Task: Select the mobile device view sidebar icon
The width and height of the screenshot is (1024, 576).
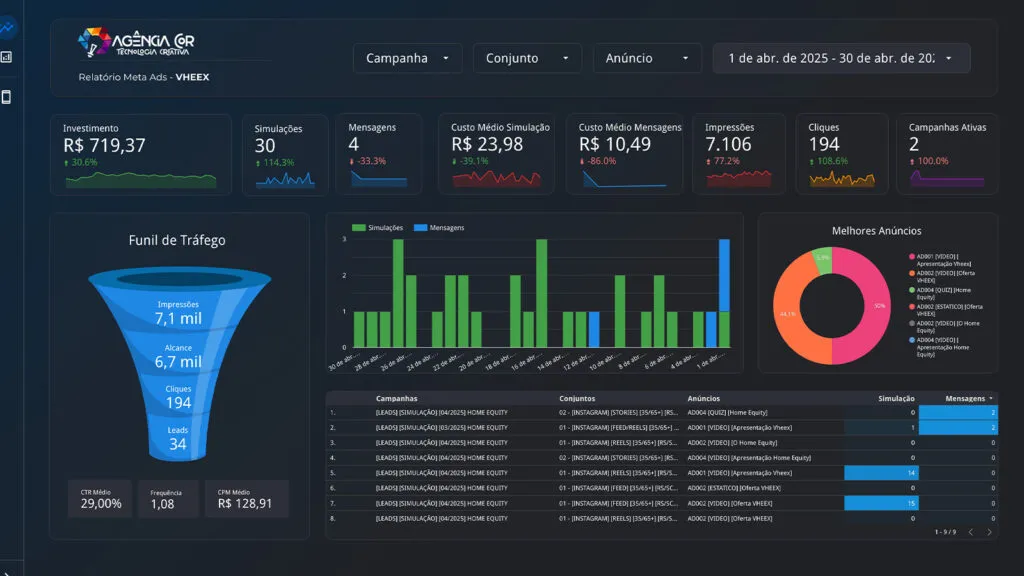Action: [x=7, y=97]
